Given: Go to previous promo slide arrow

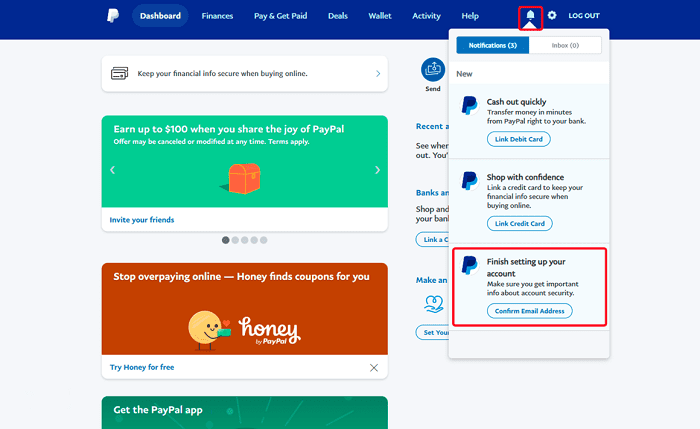Looking at the screenshot, I should point(112,170).
